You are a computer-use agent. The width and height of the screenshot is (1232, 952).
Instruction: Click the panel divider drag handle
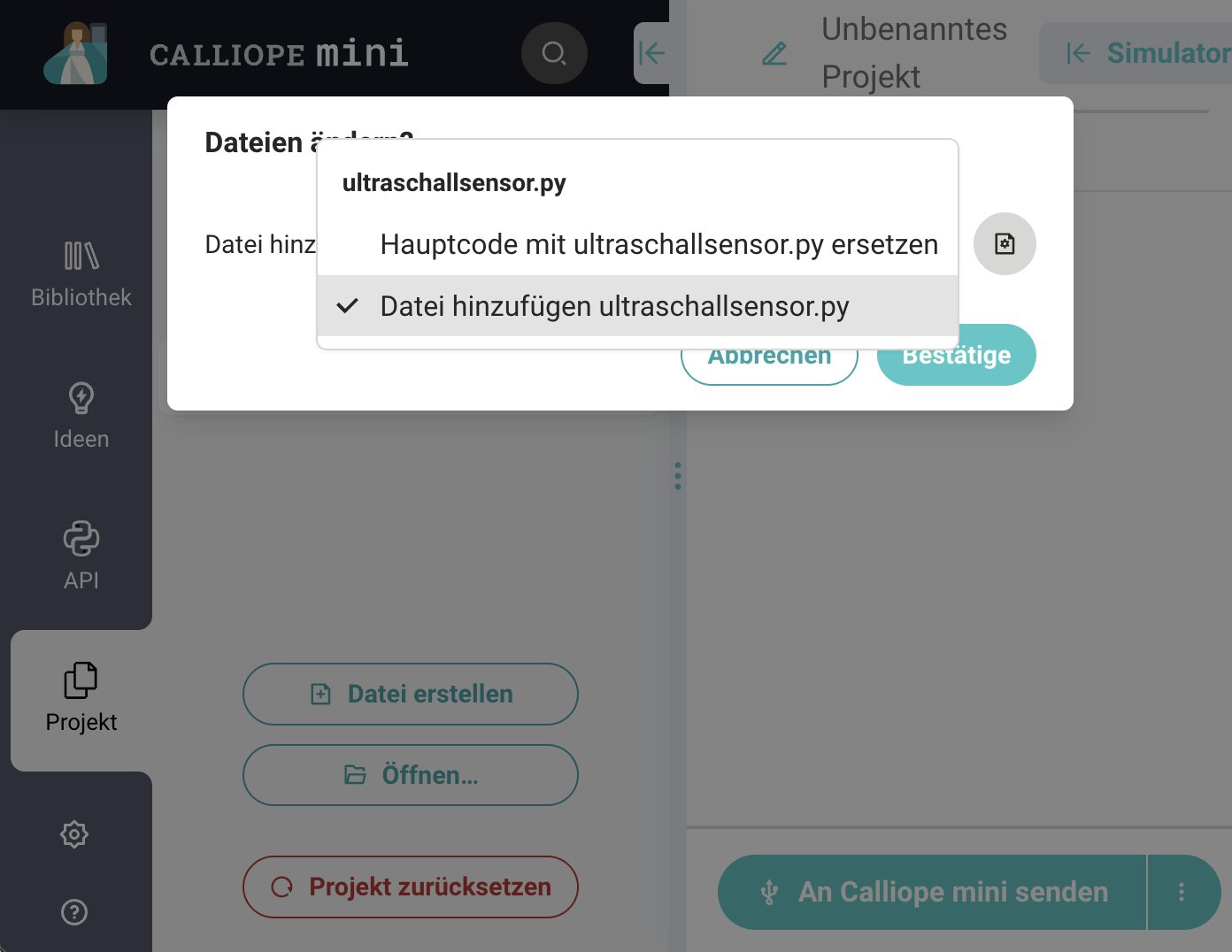click(678, 476)
